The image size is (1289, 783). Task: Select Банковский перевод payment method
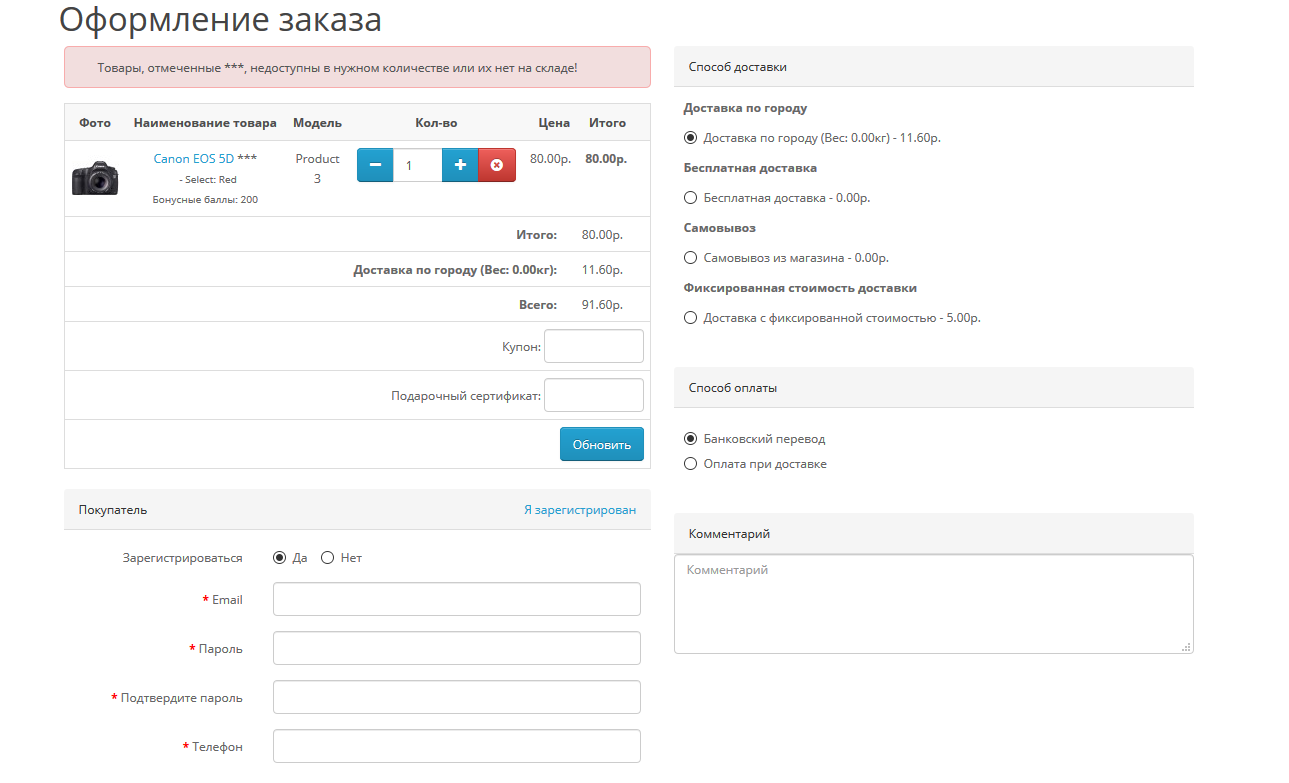(x=690, y=439)
